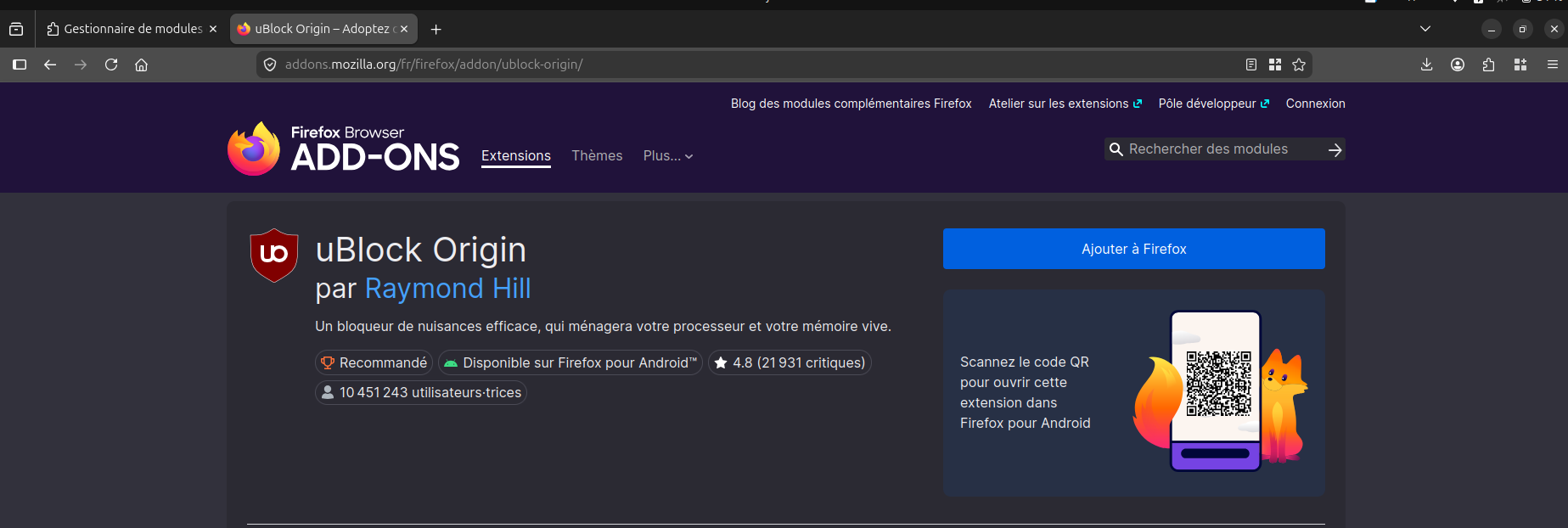The image size is (1568, 528).
Task: Click the Recommandé badge
Action: (374, 362)
